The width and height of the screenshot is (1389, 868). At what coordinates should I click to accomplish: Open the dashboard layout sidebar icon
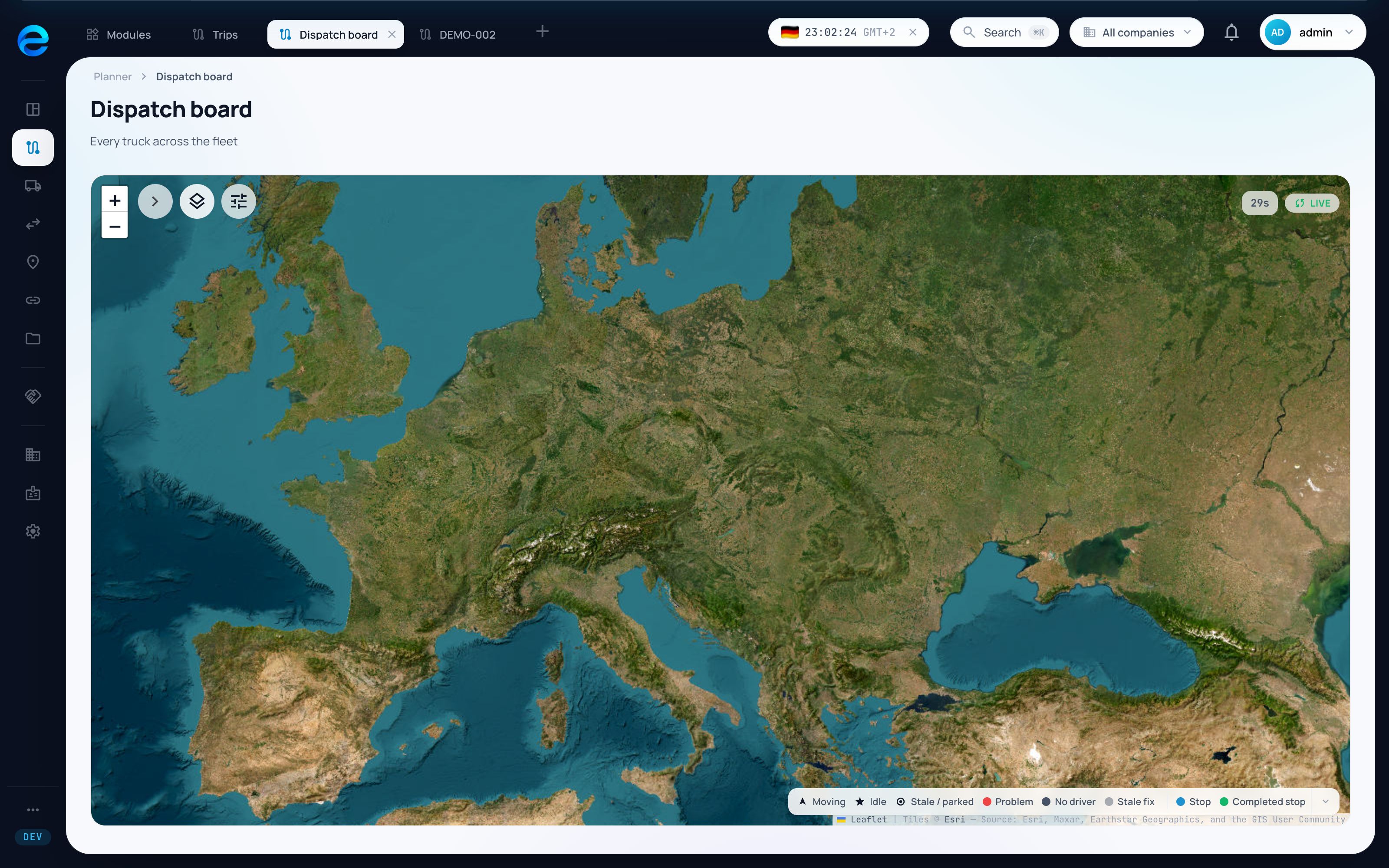33,109
